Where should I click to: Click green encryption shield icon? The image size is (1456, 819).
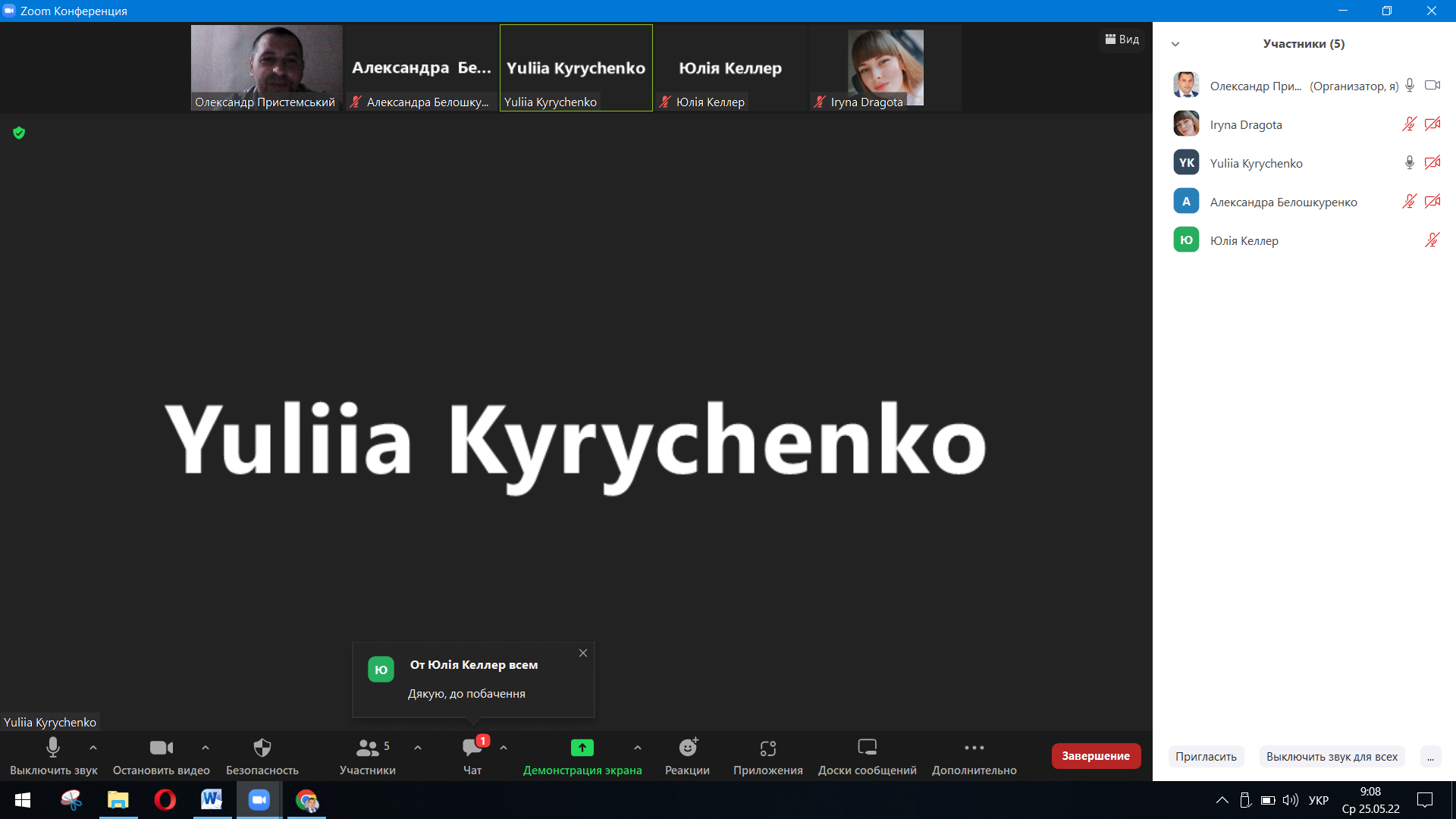(19, 133)
